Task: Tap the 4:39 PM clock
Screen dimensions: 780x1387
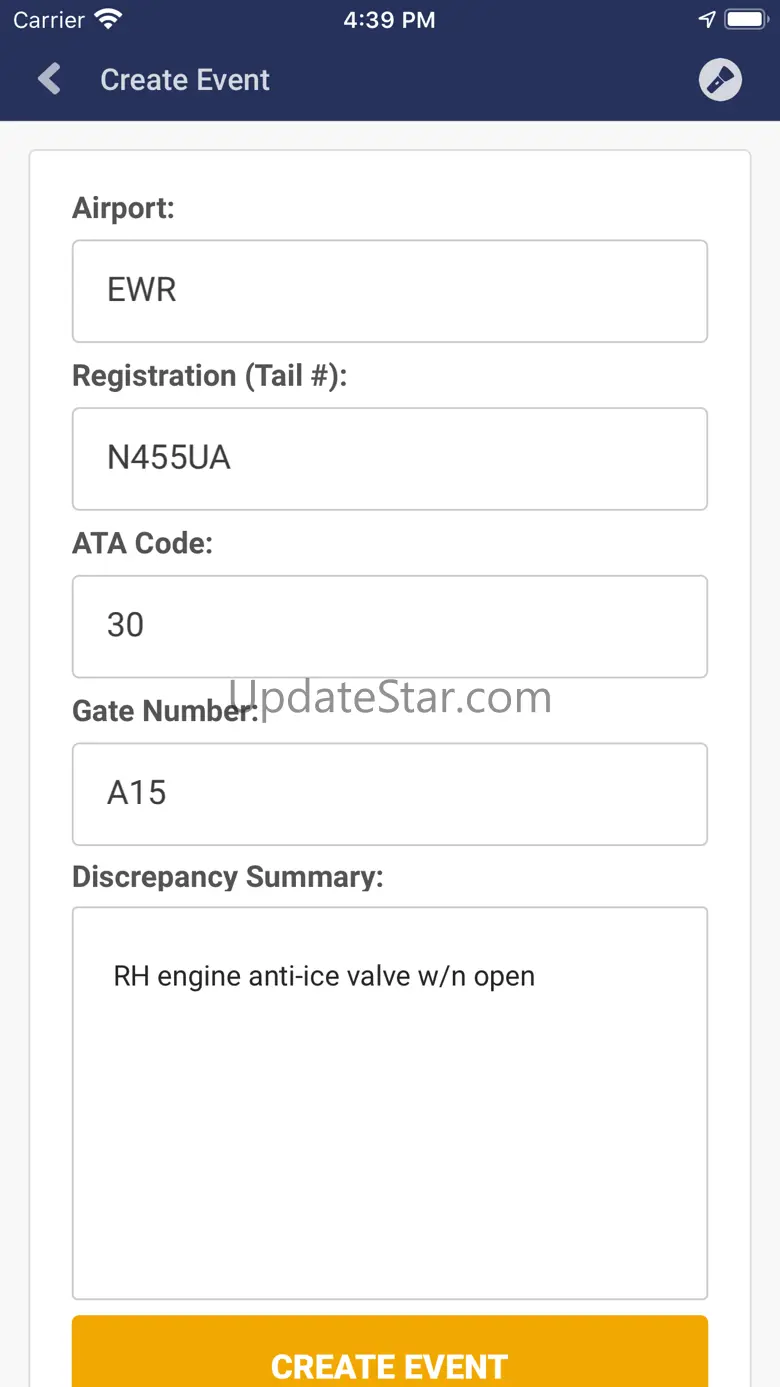Action: pos(389,19)
